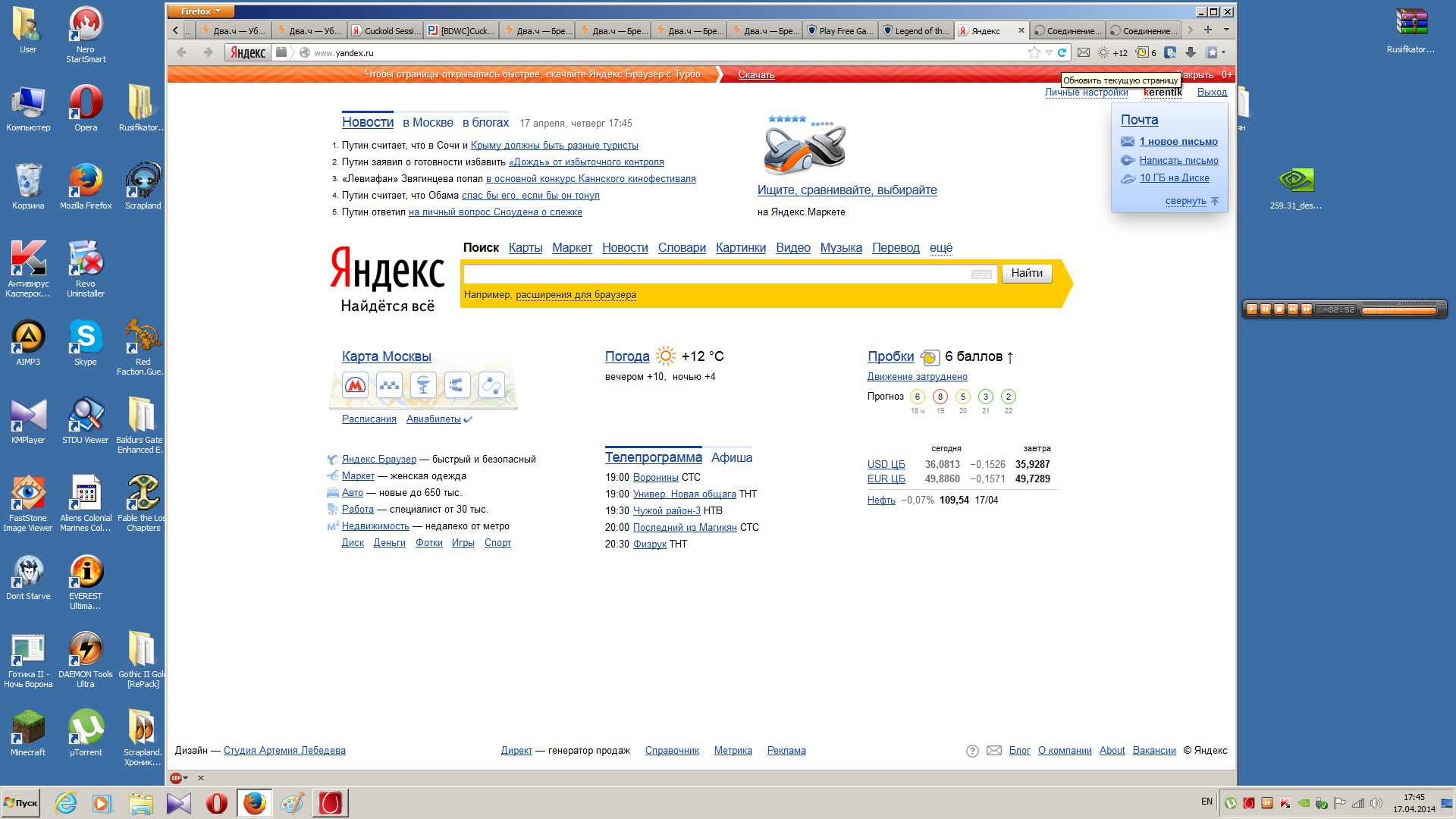Open the Metro map icon under Карта Москвы
Screen dimensions: 1456x819
355,386
